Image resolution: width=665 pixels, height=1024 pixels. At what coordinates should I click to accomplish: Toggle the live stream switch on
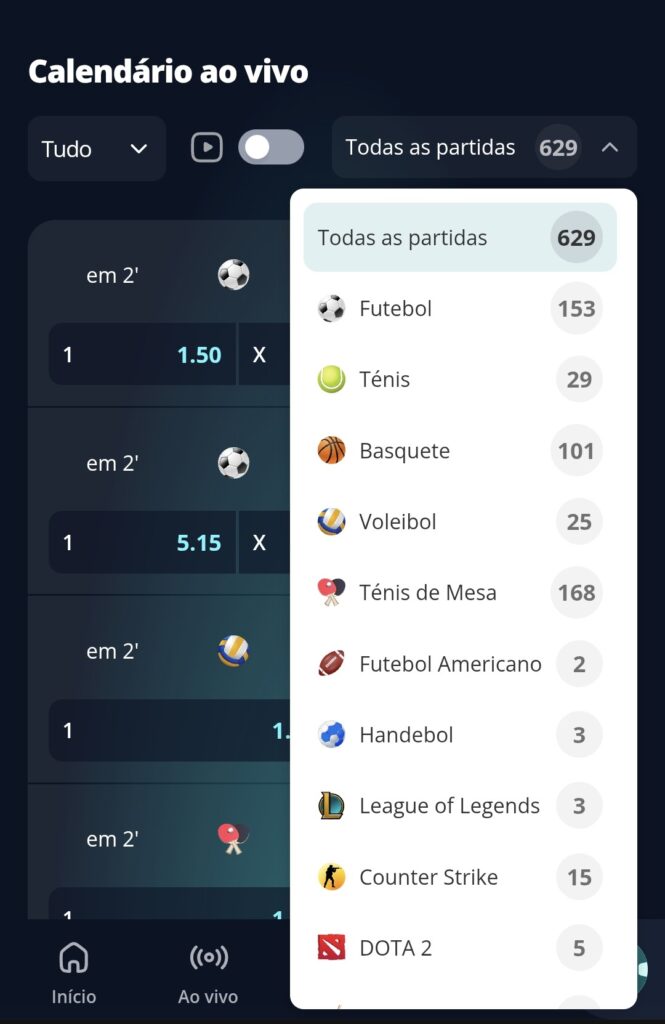pyautogui.click(x=271, y=148)
